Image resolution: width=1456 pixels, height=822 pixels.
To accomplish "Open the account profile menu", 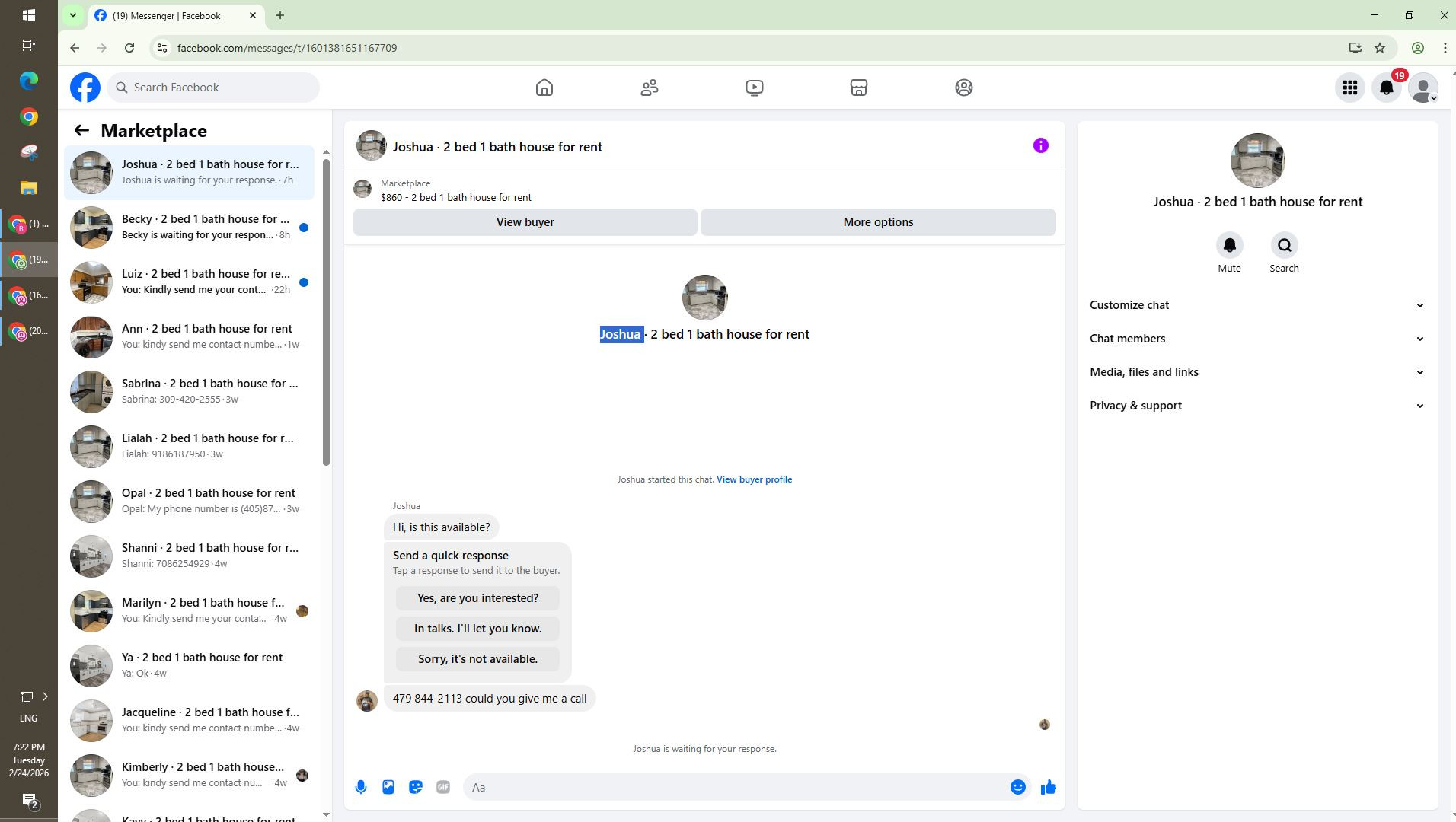I will [x=1423, y=88].
